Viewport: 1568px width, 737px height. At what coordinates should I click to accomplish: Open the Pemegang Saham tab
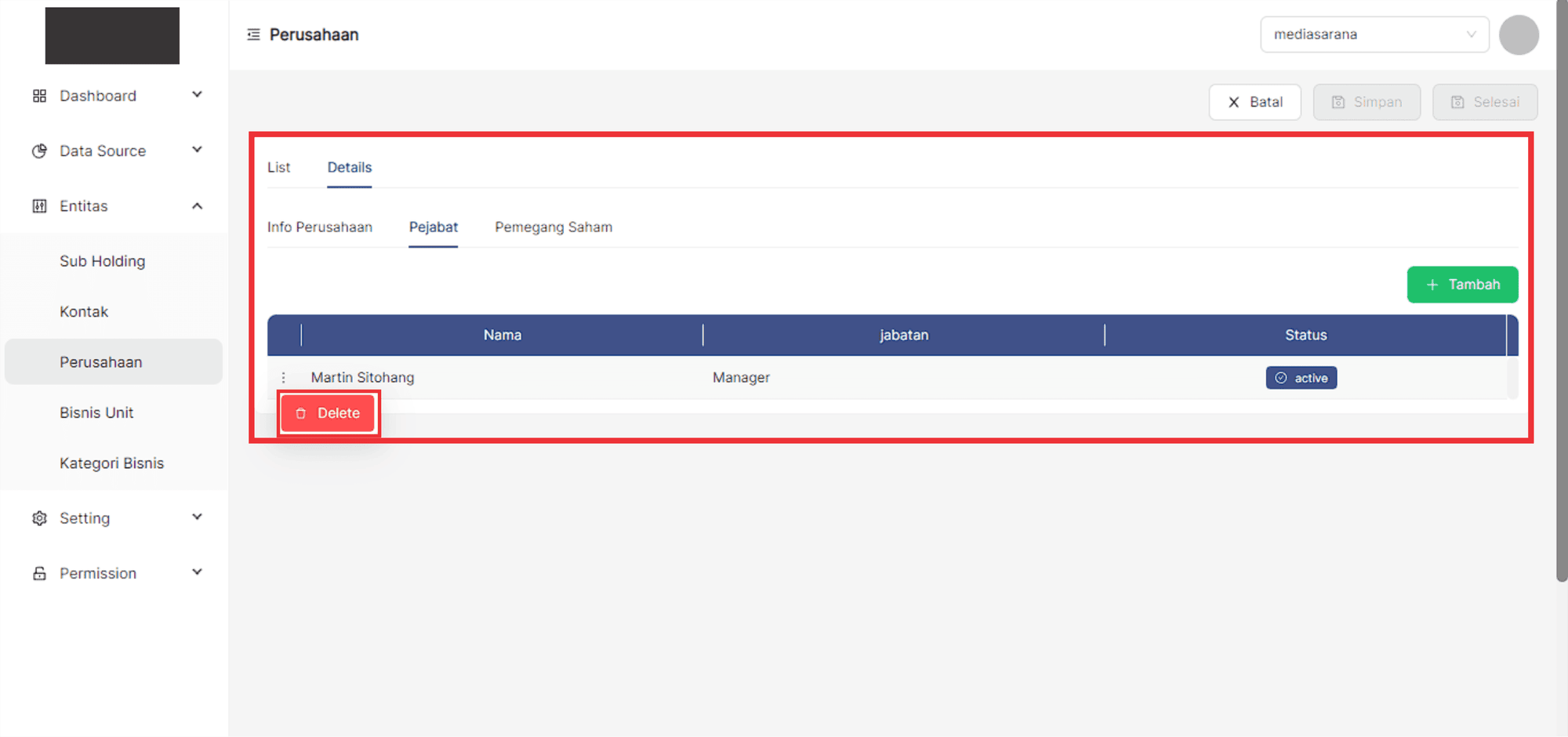click(553, 227)
